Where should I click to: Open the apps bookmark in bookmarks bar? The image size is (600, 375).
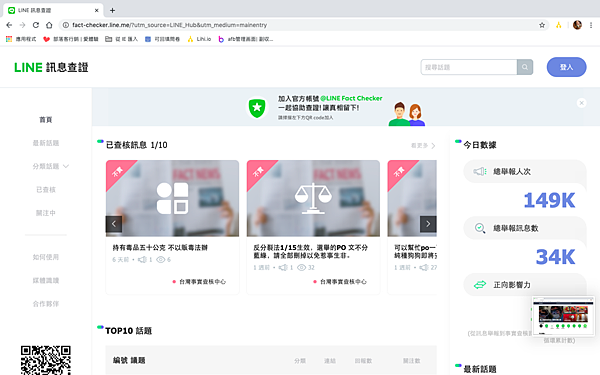pos(21,39)
